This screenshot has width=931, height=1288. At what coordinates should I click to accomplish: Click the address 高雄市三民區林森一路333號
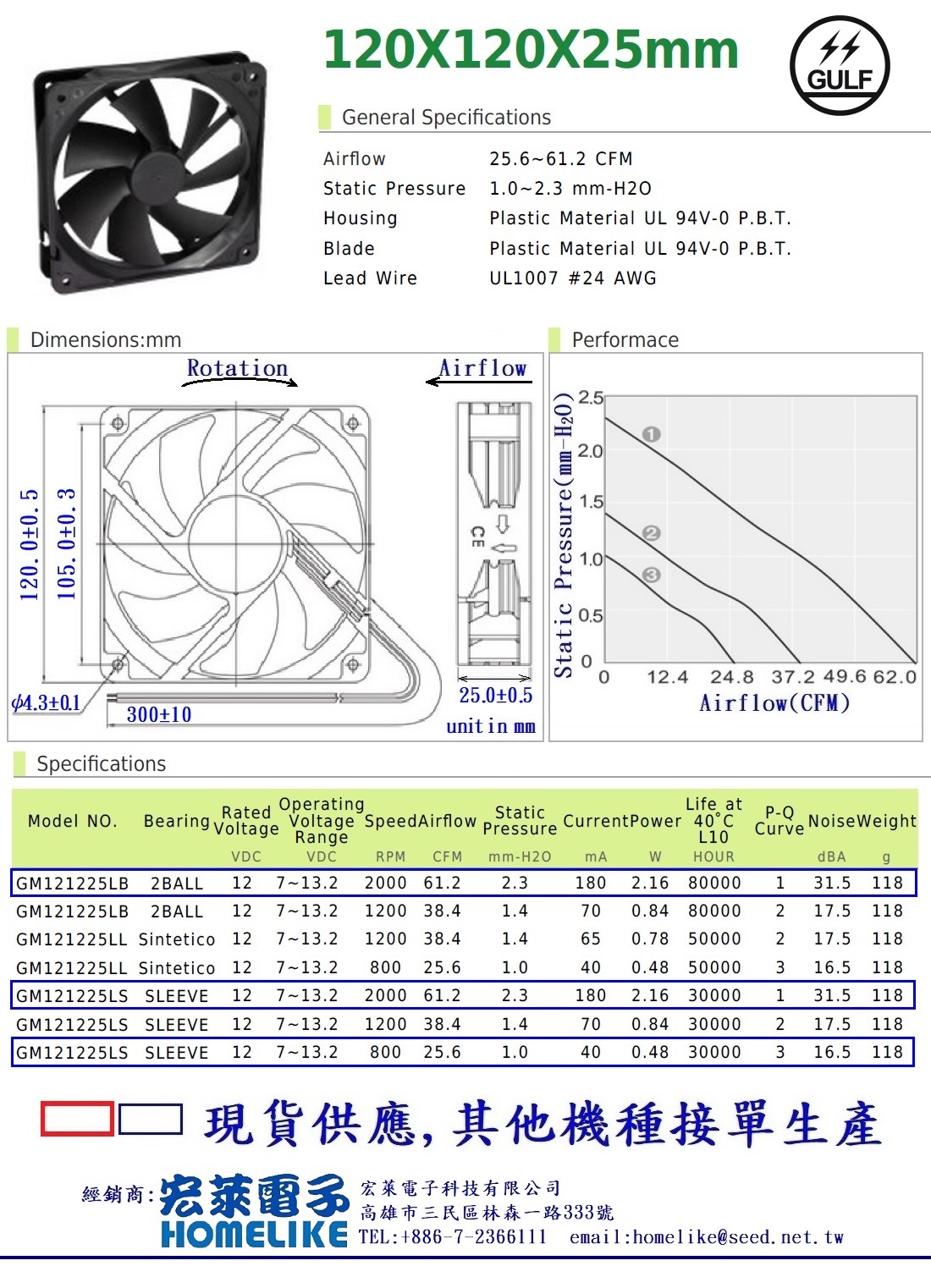(487, 1213)
